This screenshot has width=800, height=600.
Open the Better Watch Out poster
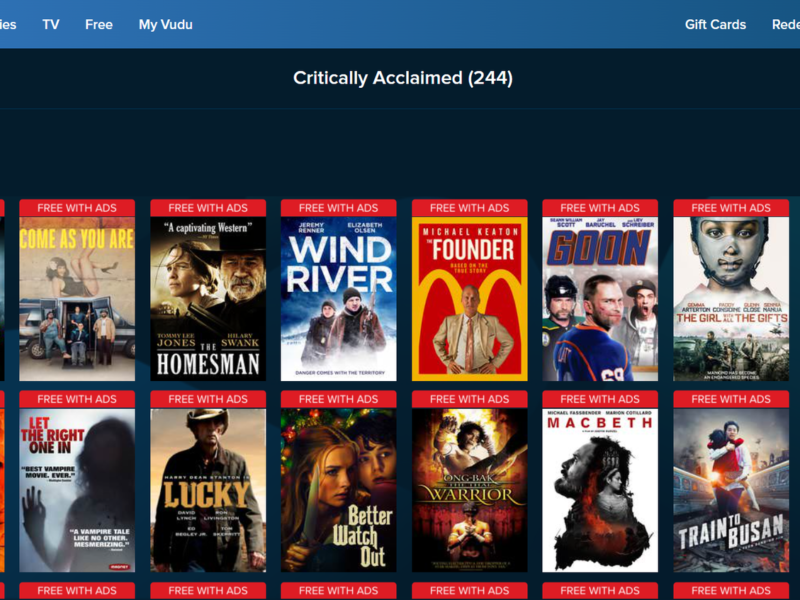[339, 490]
